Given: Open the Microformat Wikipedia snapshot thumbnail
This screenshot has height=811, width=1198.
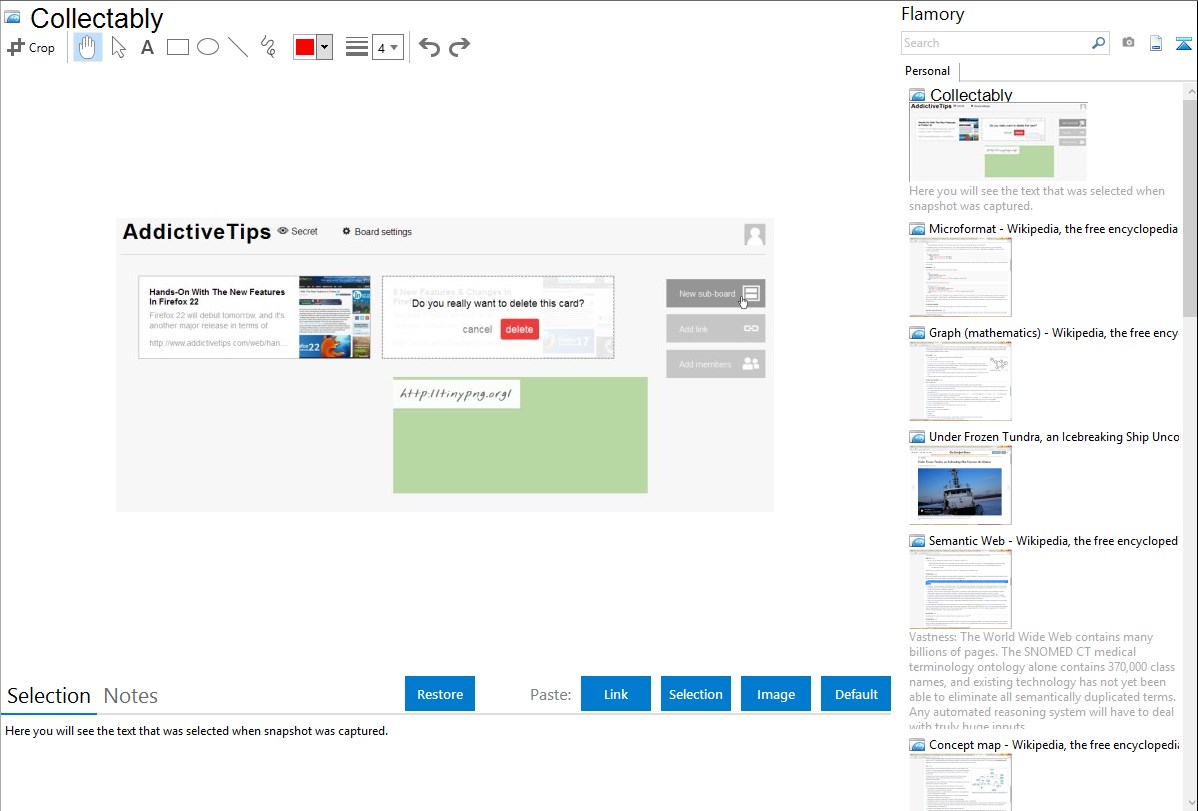Looking at the screenshot, I should click(x=960, y=277).
